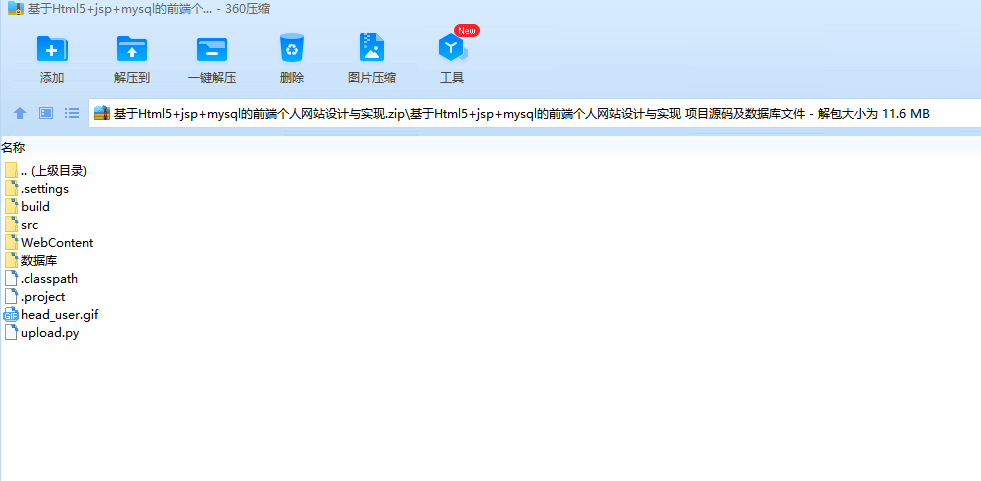The image size is (981, 481).
Task: Click the 一键解压 (one-click extract) icon
Action: 212,49
